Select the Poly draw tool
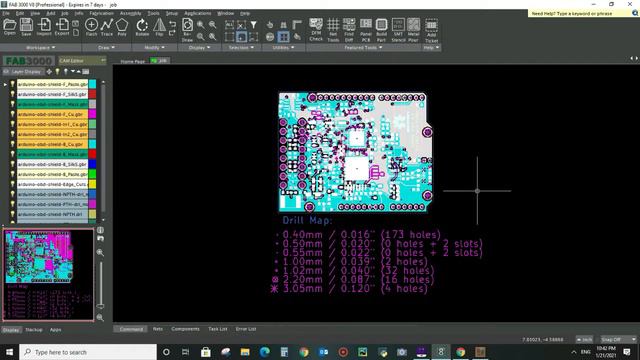640x360 pixels. coord(122,27)
